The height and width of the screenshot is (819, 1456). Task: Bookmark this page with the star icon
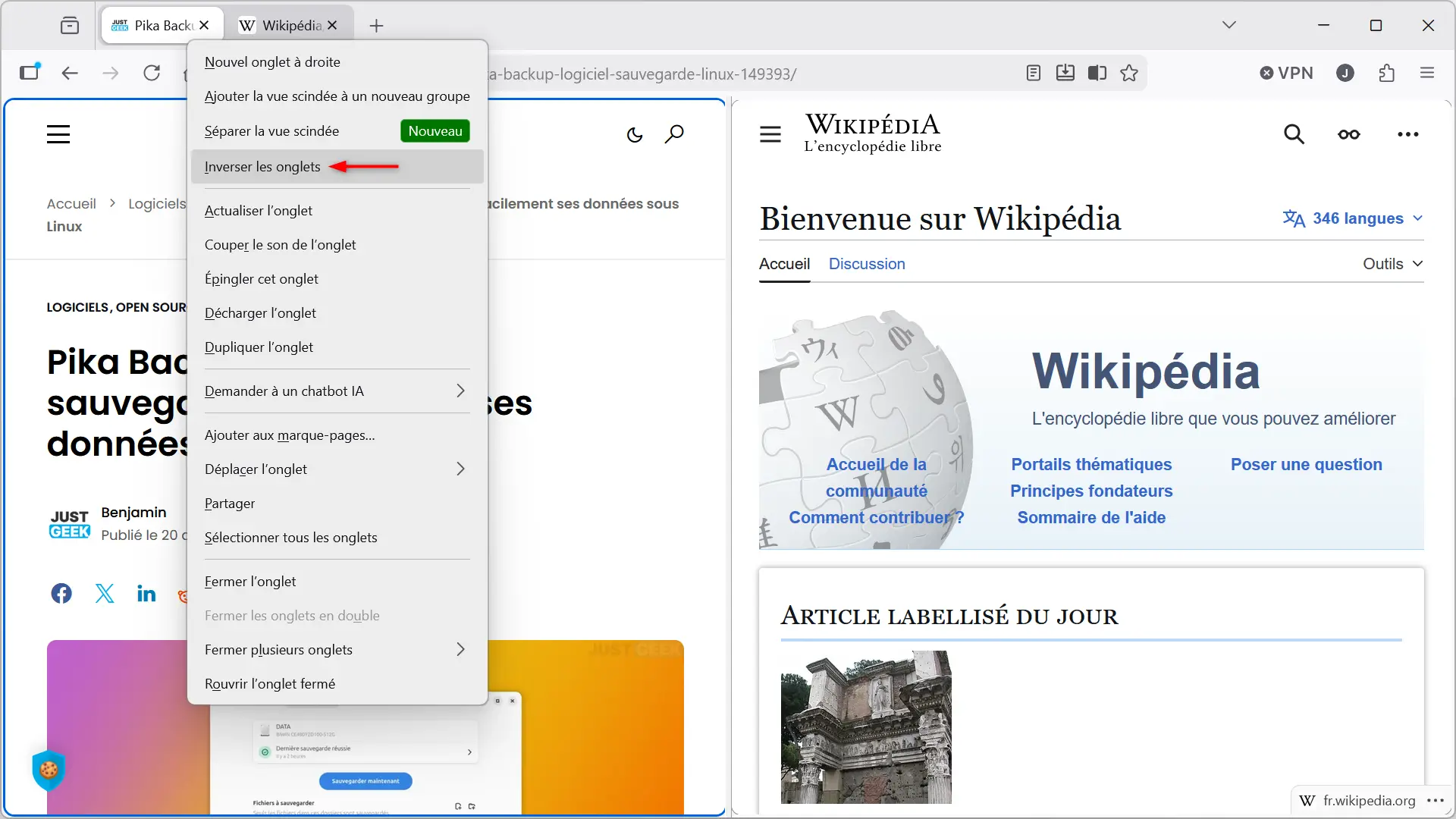tap(1129, 73)
